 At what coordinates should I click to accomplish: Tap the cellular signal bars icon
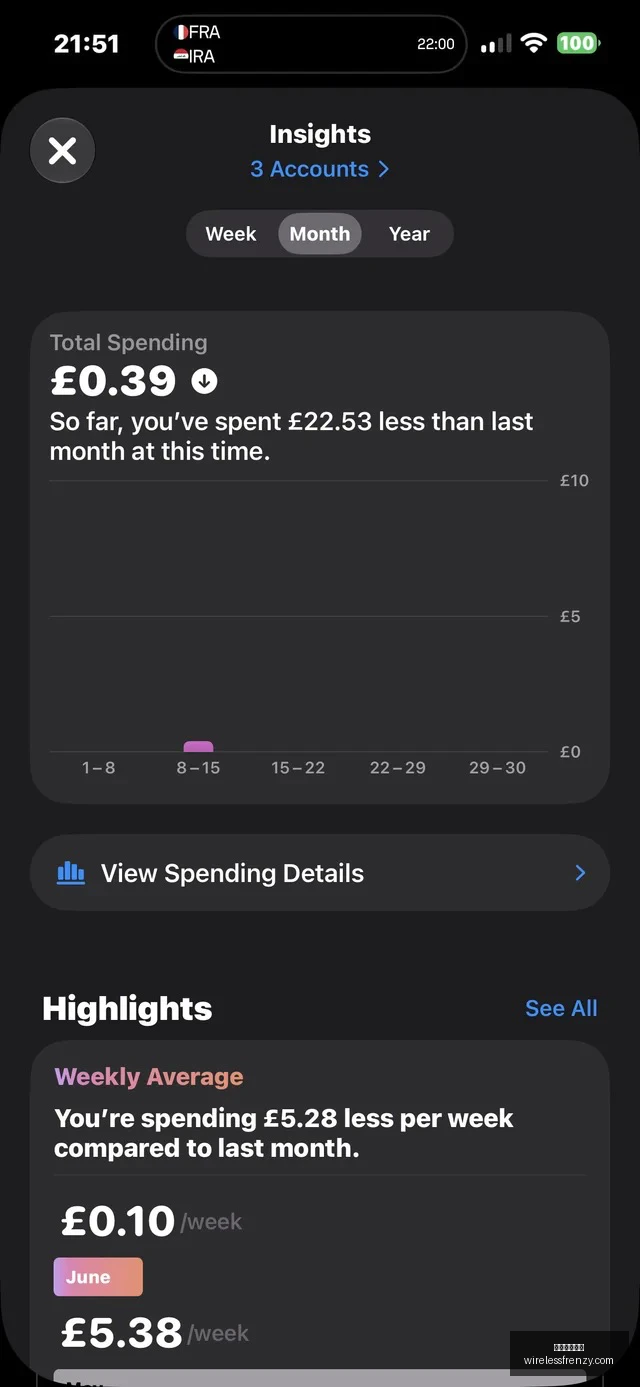coord(496,43)
